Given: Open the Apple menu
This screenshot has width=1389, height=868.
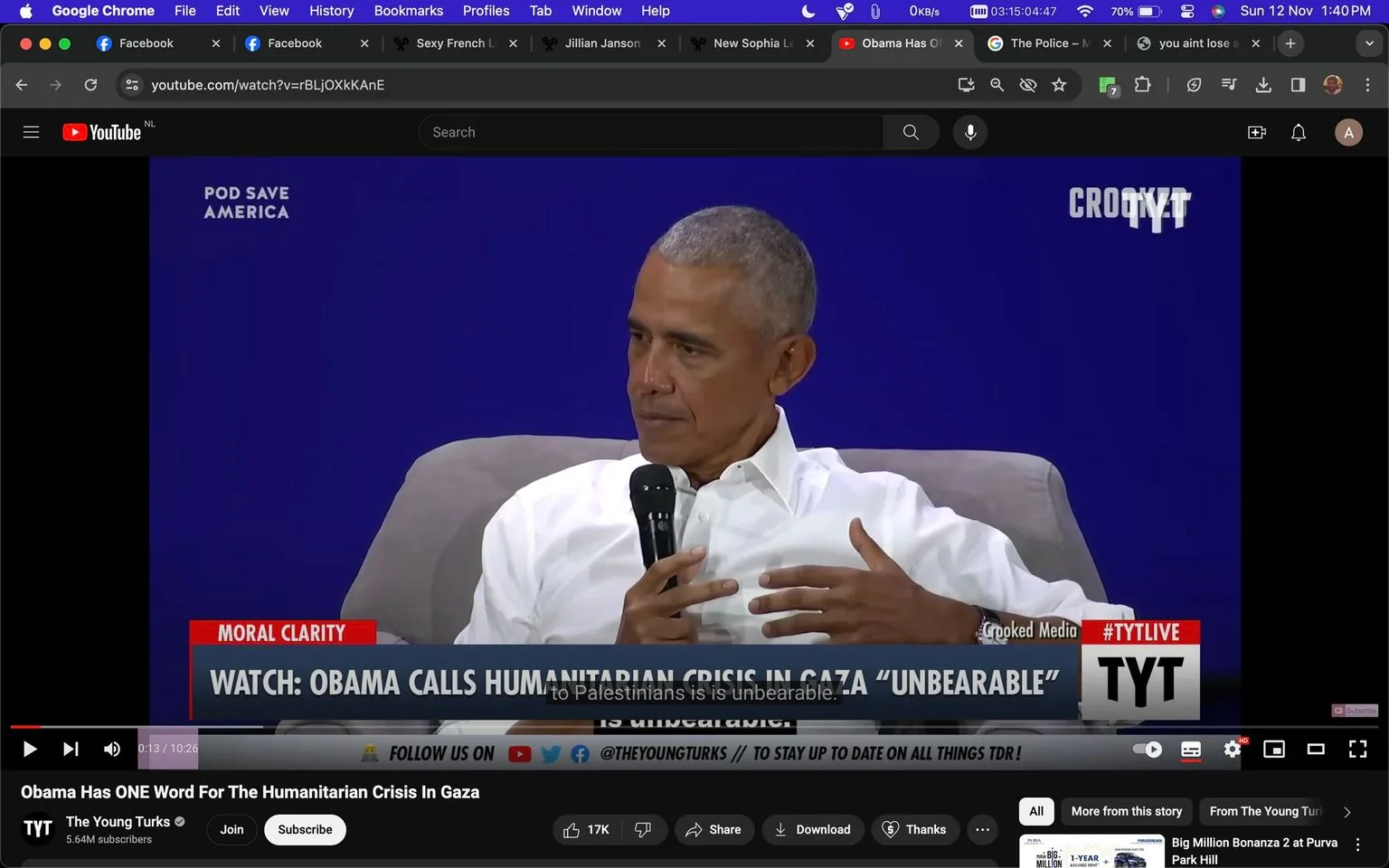Looking at the screenshot, I should 25,11.
